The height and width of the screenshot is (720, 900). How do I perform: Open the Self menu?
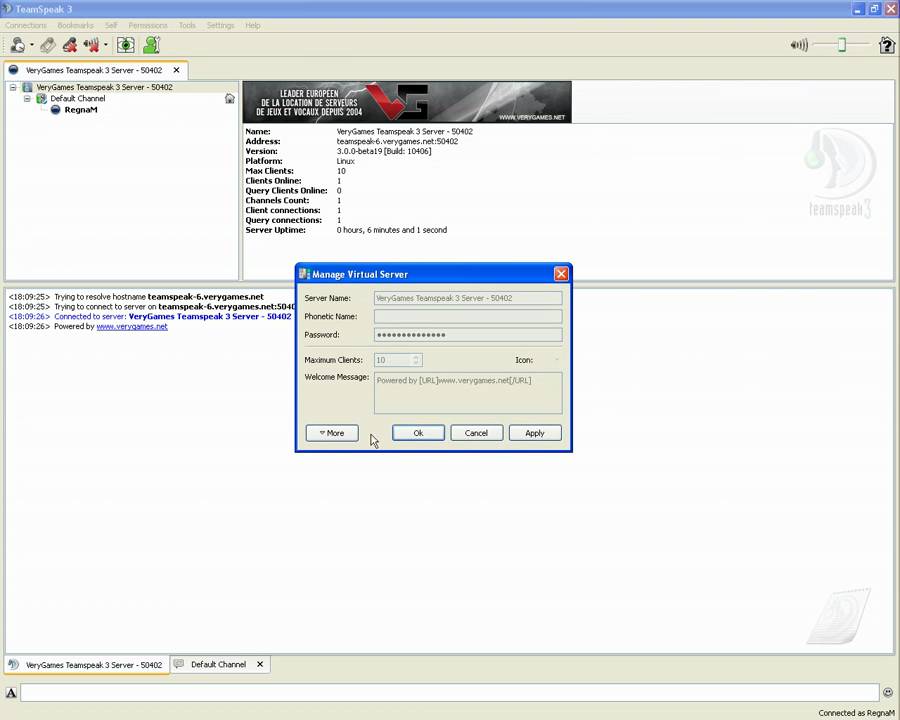111,25
